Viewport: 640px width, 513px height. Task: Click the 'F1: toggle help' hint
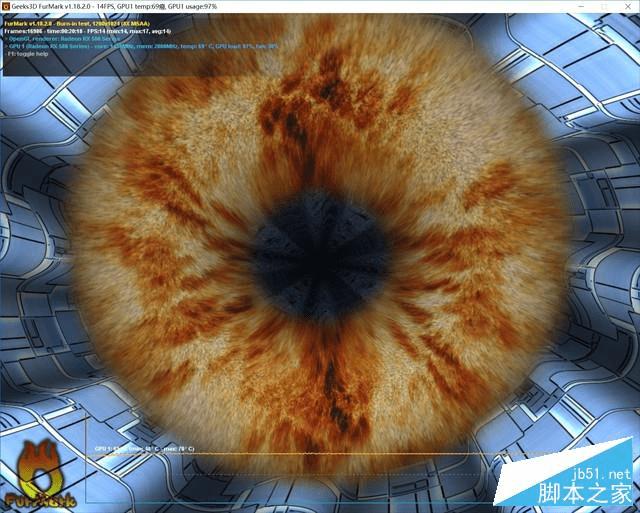28,54
